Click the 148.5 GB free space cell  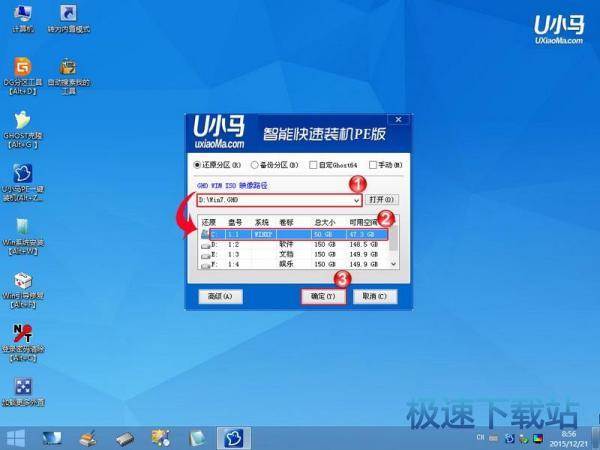click(x=364, y=244)
